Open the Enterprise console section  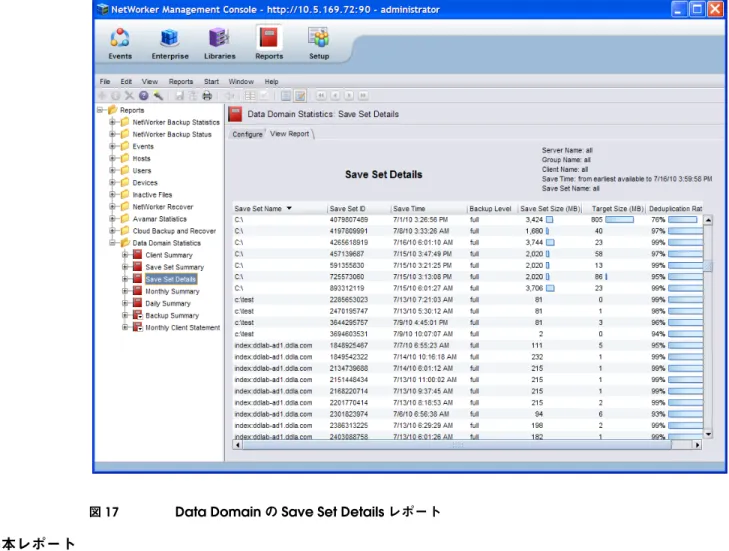170,44
